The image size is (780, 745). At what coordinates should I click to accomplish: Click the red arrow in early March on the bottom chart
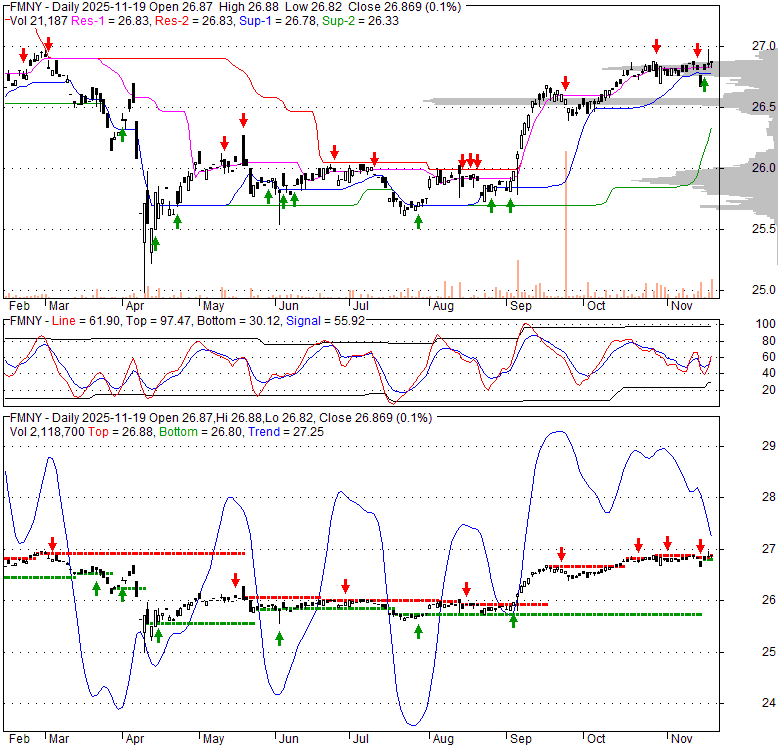point(53,543)
